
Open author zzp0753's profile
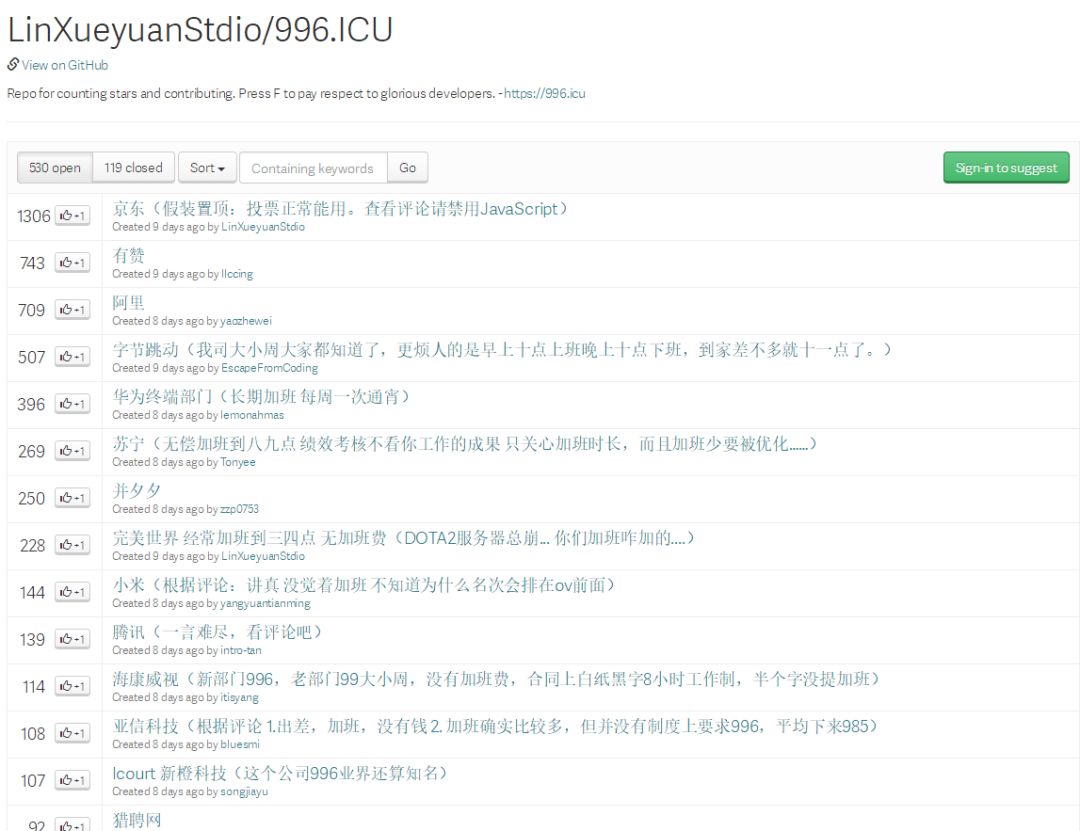coord(240,509)
